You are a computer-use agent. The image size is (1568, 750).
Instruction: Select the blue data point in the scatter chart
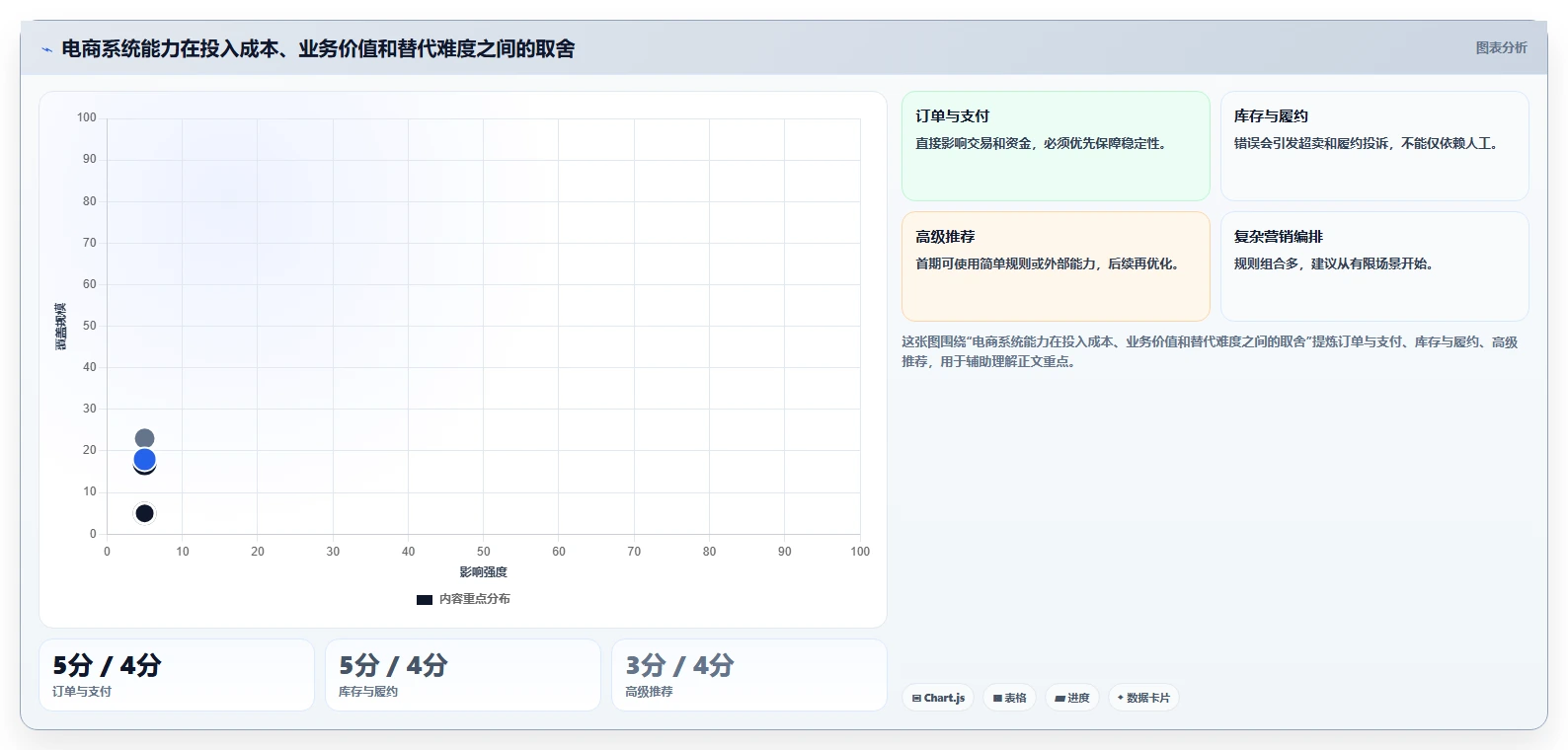pos(144,459)
